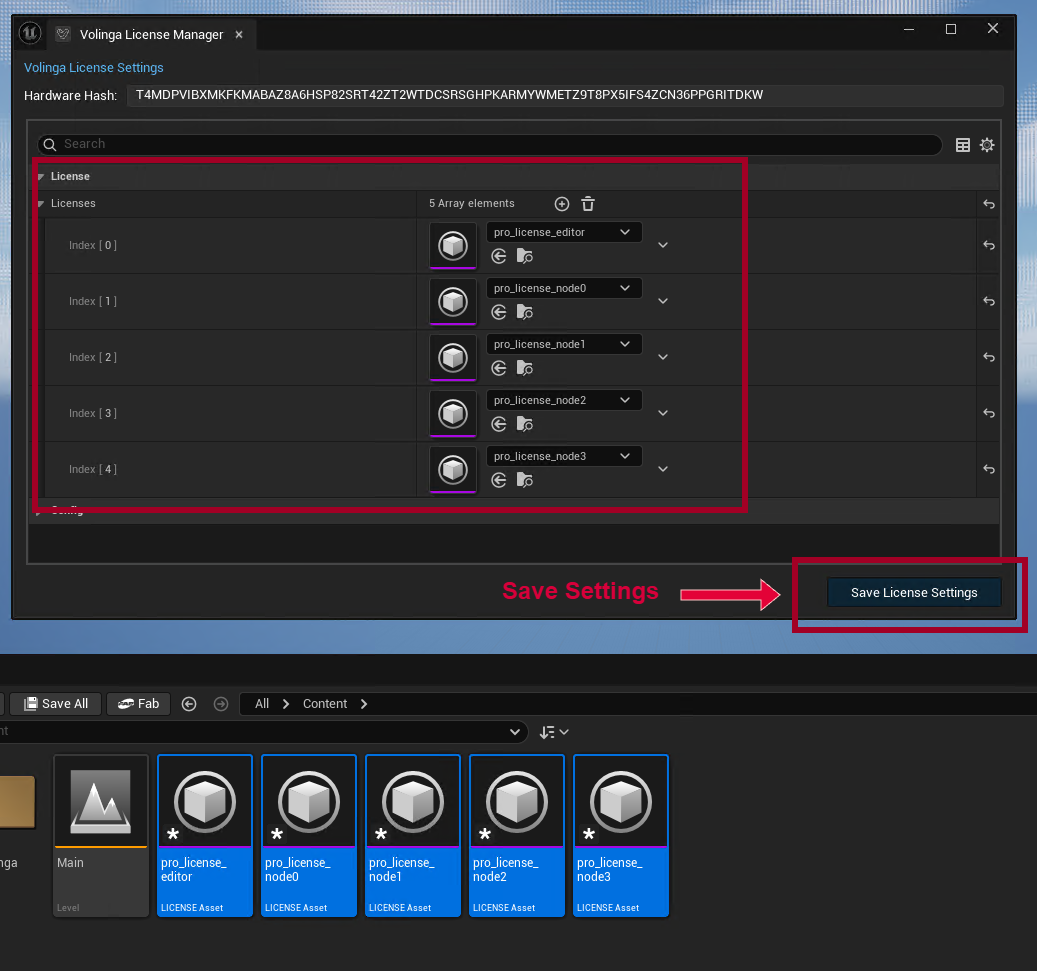Viewport: 1037px width, 972px height.
Task: Open the details view settings gear
Action: pyautogui.click(x=987, y=145)
